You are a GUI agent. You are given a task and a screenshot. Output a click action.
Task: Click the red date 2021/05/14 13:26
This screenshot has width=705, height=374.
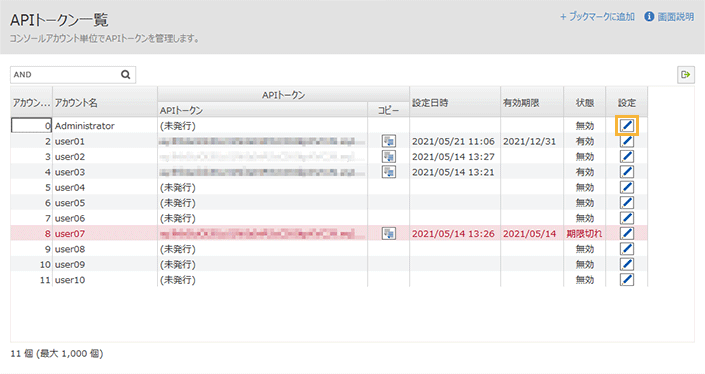pos(453,233)
